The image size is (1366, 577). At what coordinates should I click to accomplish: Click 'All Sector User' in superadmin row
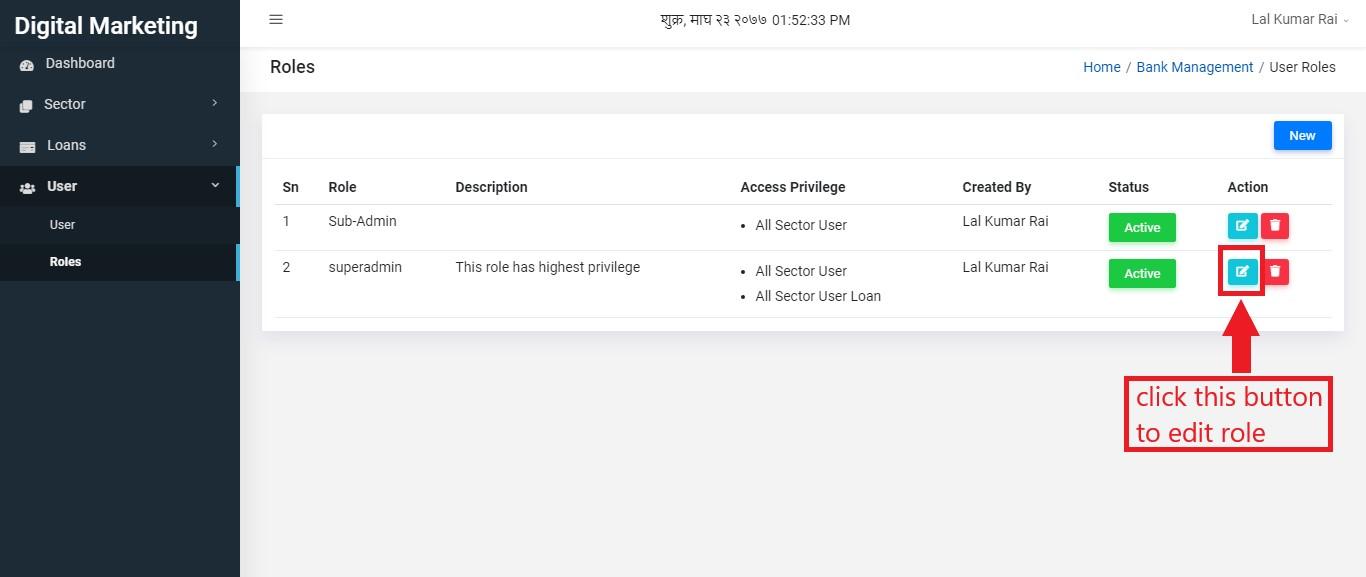(x=801, y=271)
